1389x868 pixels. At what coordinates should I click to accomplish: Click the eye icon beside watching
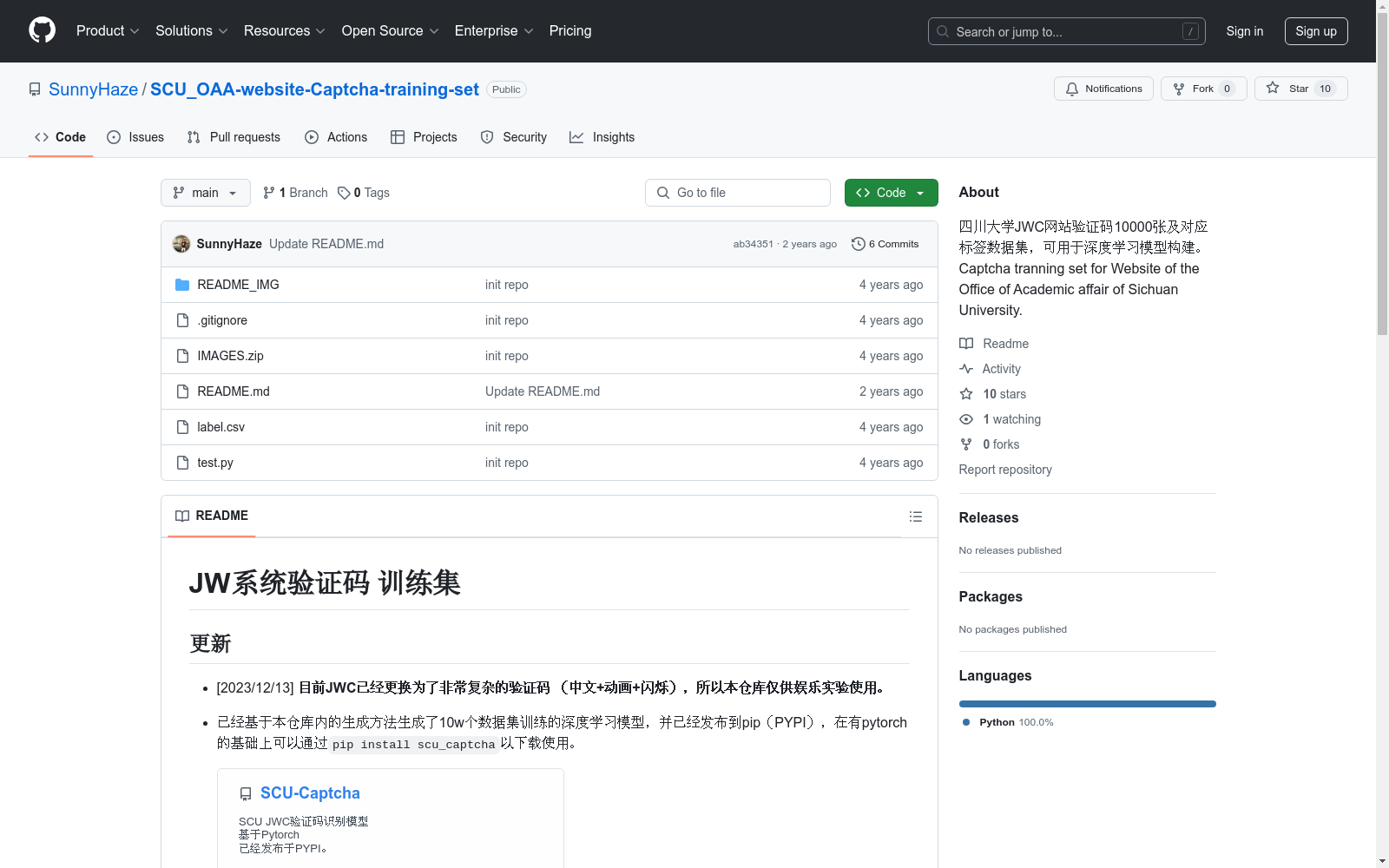tap(966, 419)
